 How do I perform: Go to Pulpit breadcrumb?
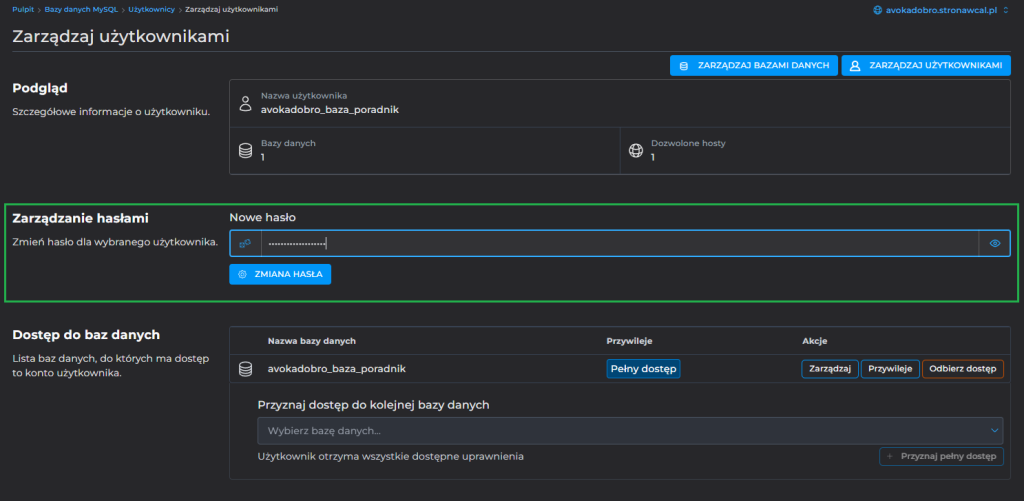pos(23,9)
